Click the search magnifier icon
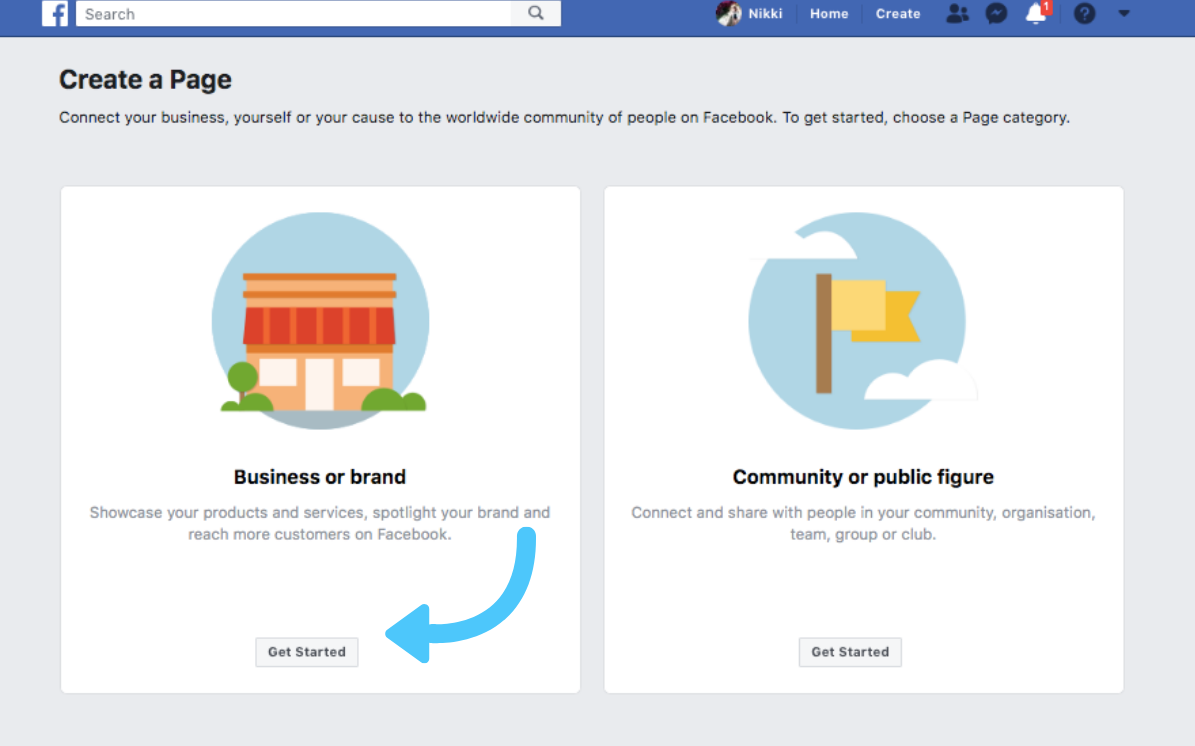 pos(536,13)
